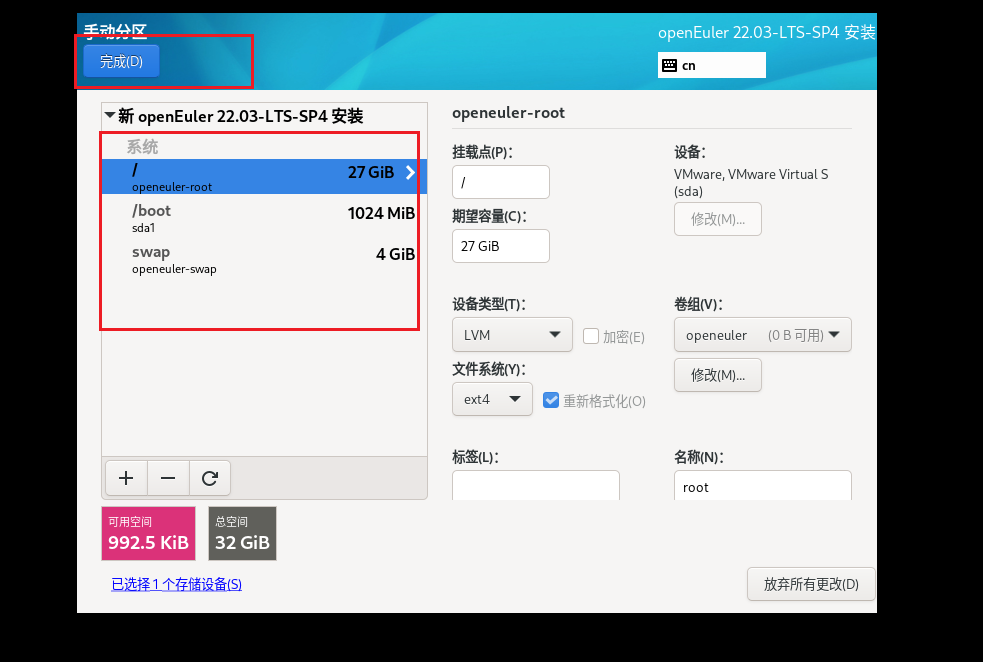
Task: Click the 可用空间 992.5 KiB indicator
Action: 149,533
